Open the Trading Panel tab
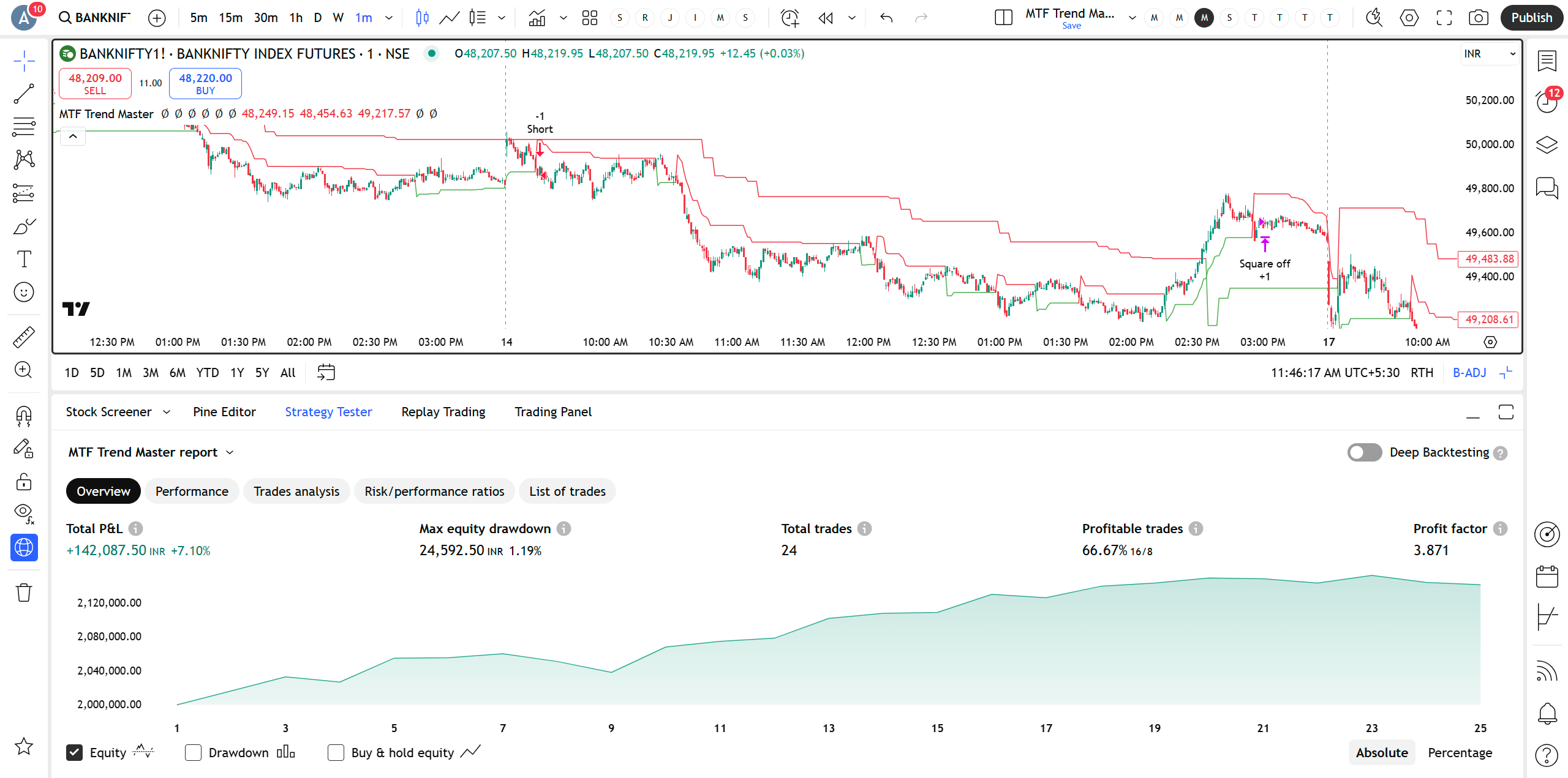 553,412
